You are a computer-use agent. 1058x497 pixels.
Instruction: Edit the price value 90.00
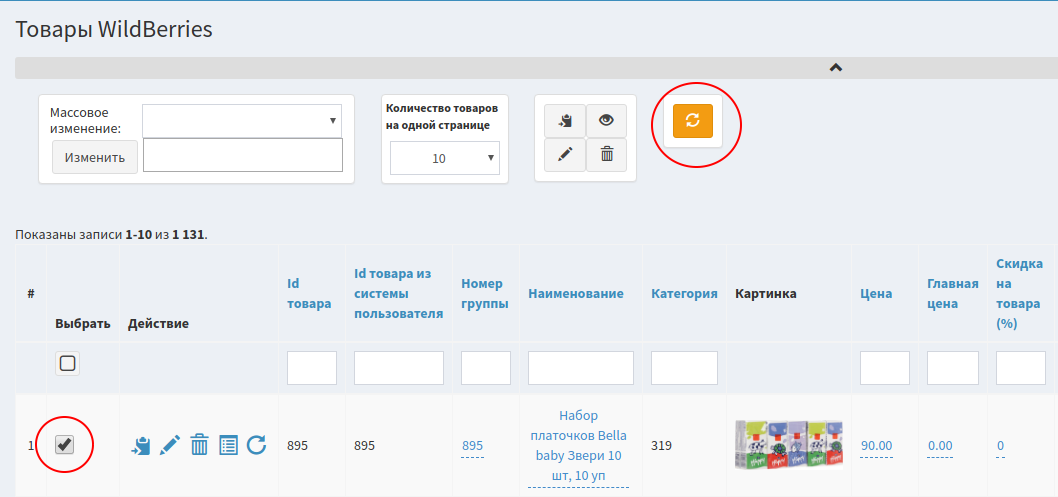(876, 446)
